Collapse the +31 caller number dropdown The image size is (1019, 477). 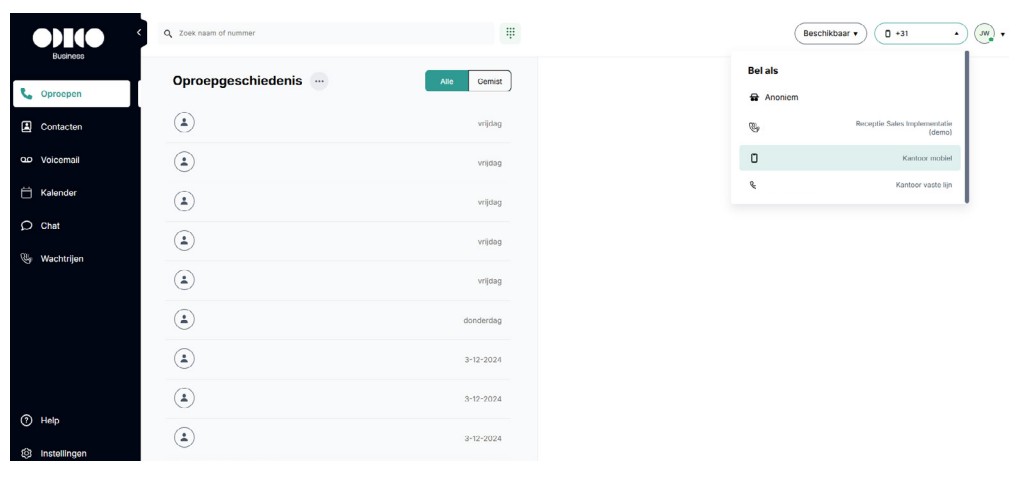(x=921, y=33)
